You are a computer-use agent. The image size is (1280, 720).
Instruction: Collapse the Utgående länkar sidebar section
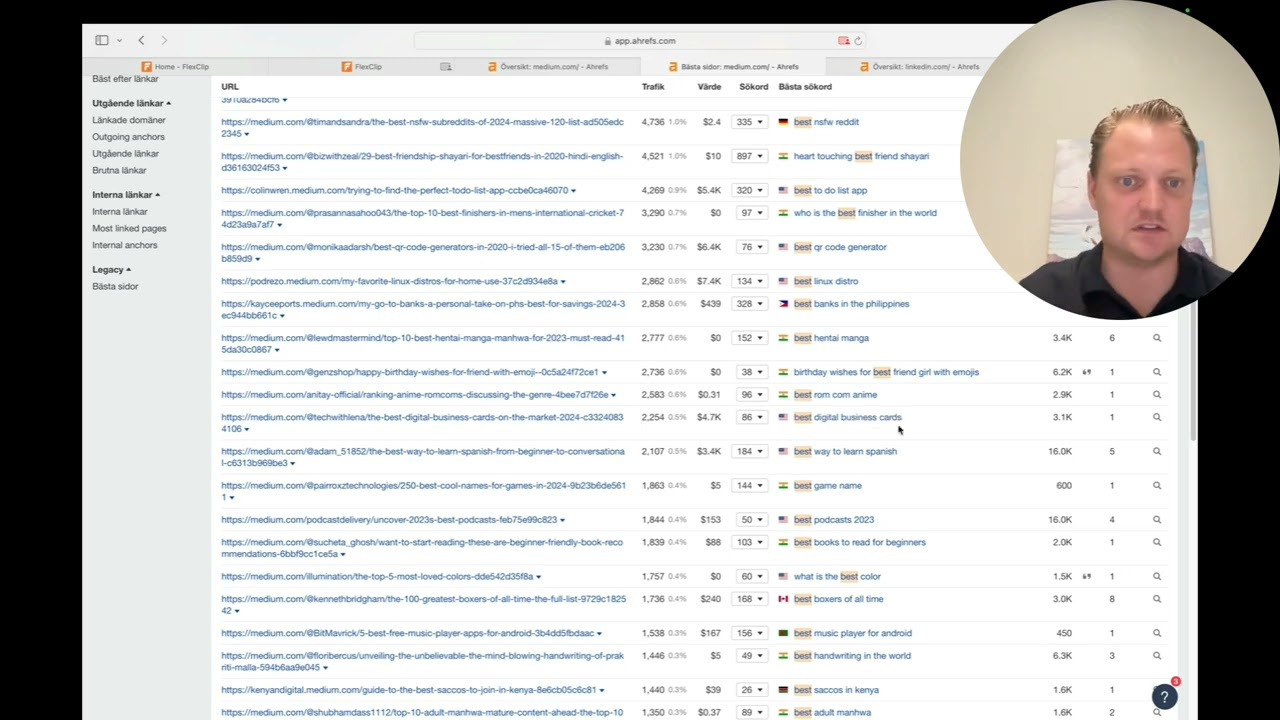pos(131,103)
